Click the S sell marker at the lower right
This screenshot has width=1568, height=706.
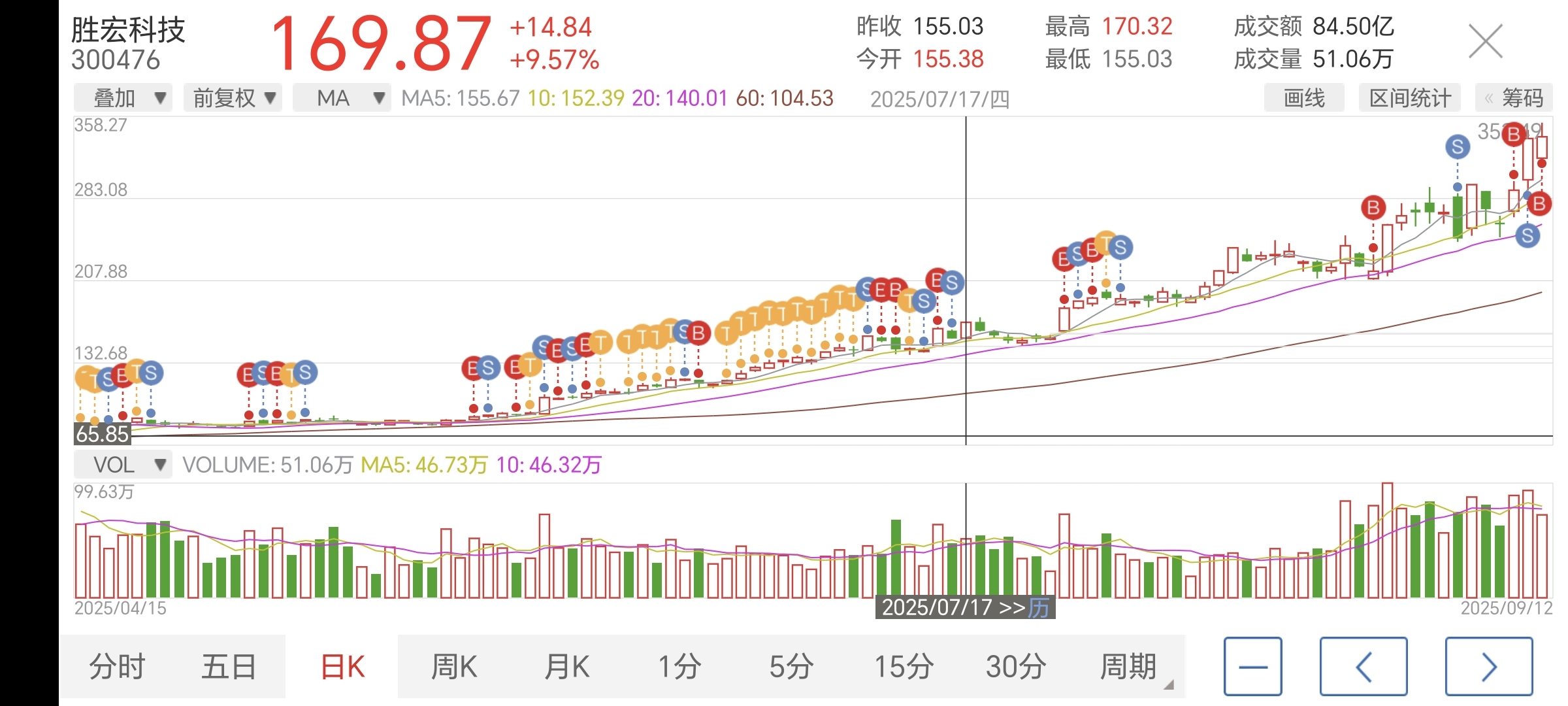(x=1527, y=235)
